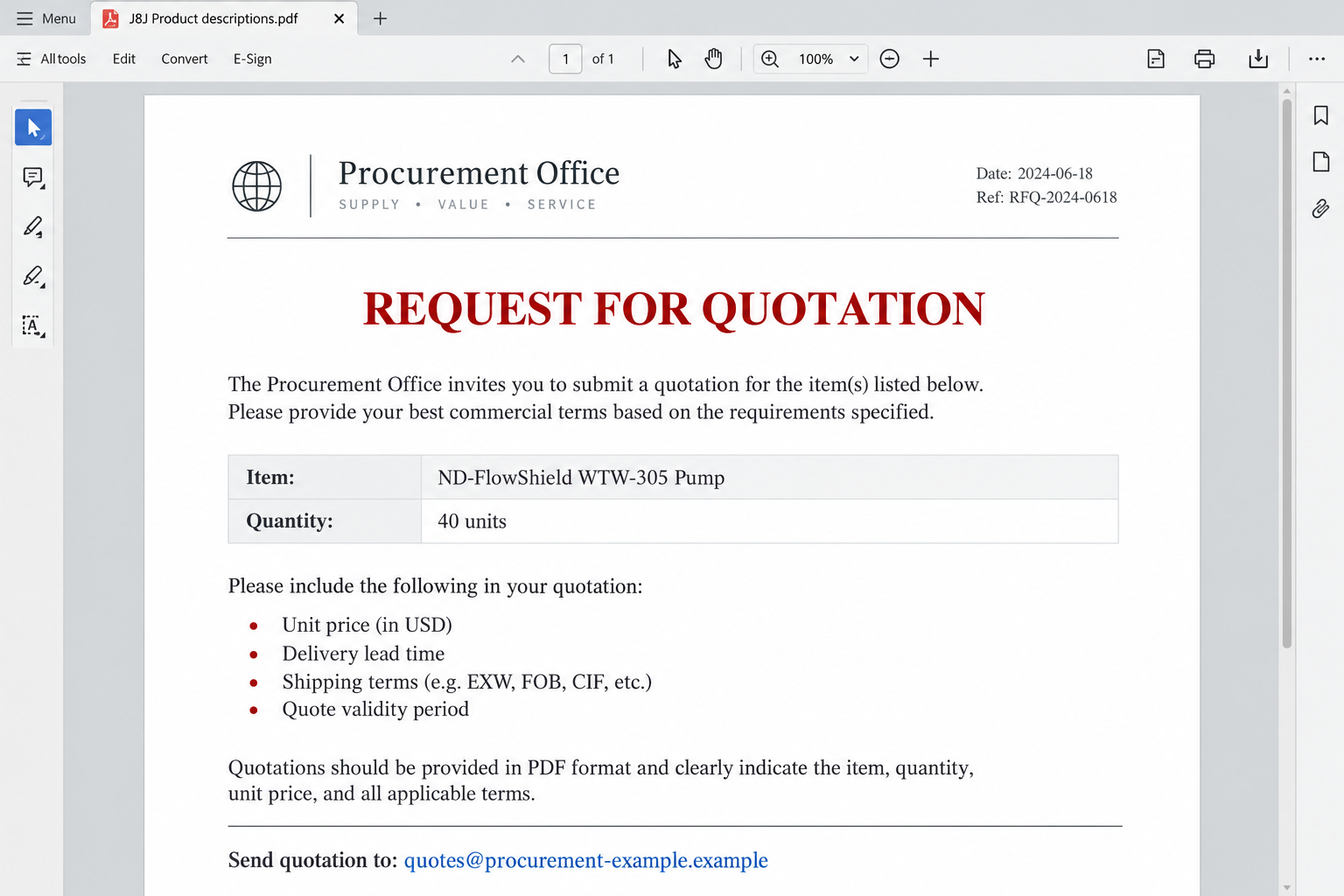Open the Menu hamburger button
This screenshot has height=896, width=1344.
(46, 18)
